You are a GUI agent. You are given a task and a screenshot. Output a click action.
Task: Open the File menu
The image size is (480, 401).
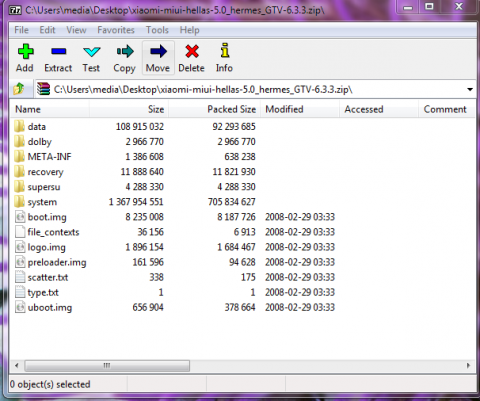(x=21, y=30)
